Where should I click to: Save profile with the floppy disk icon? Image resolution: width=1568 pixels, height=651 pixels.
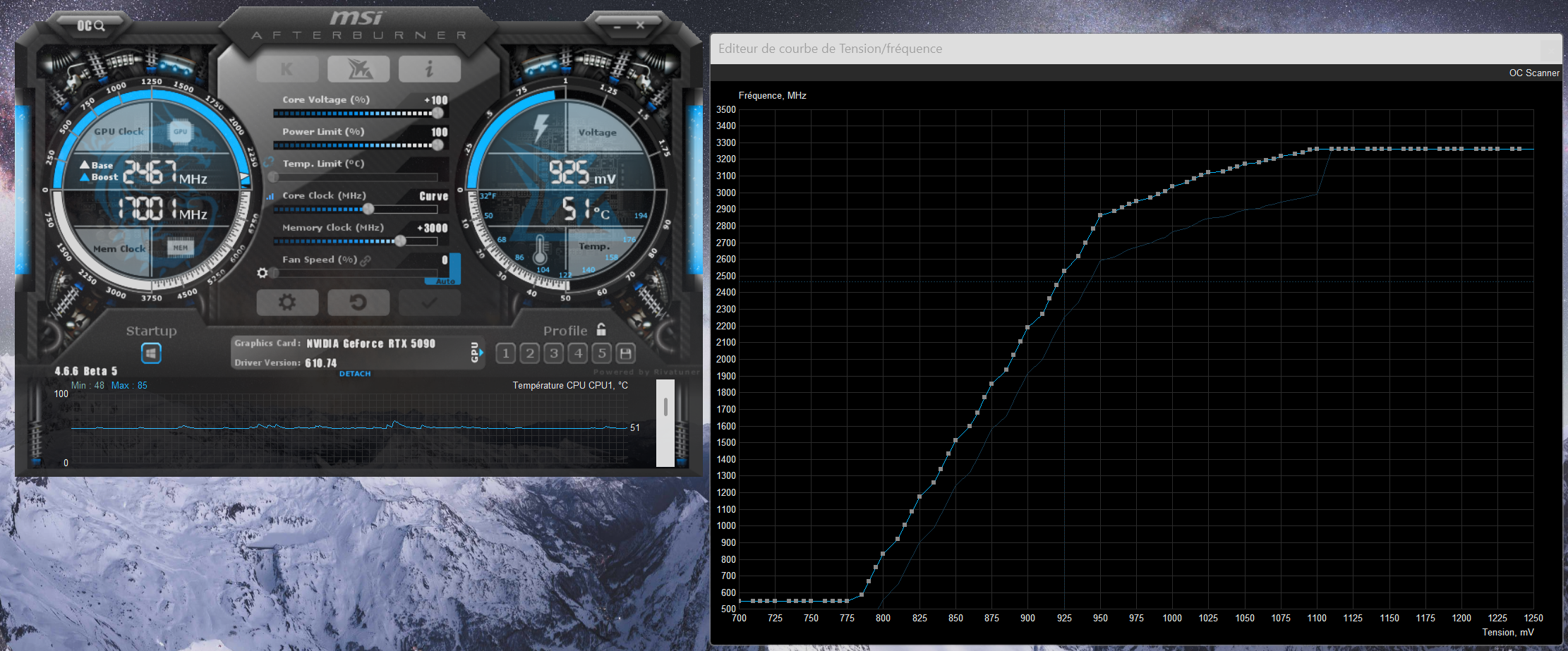pos(625,353)
